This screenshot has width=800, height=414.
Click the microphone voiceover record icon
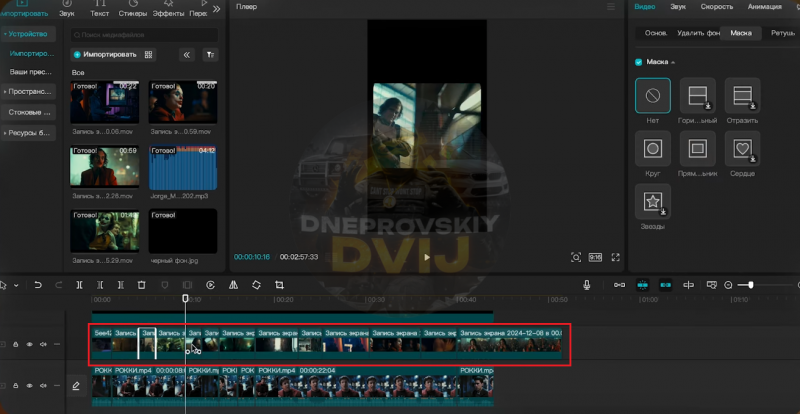(x=587, y=285)
